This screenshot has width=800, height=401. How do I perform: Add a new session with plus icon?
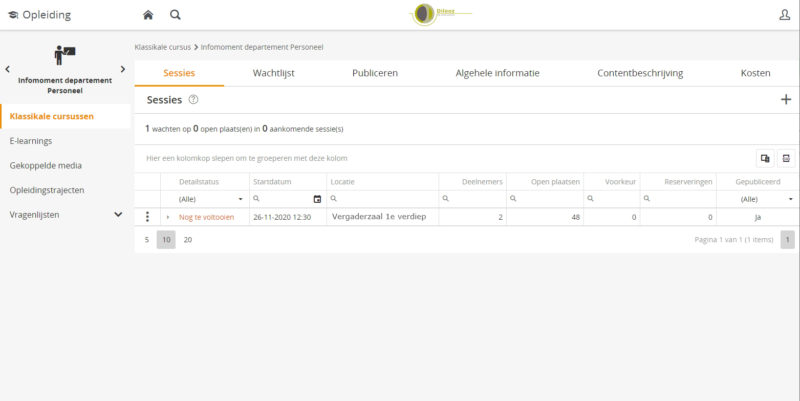tap(786, 99)
